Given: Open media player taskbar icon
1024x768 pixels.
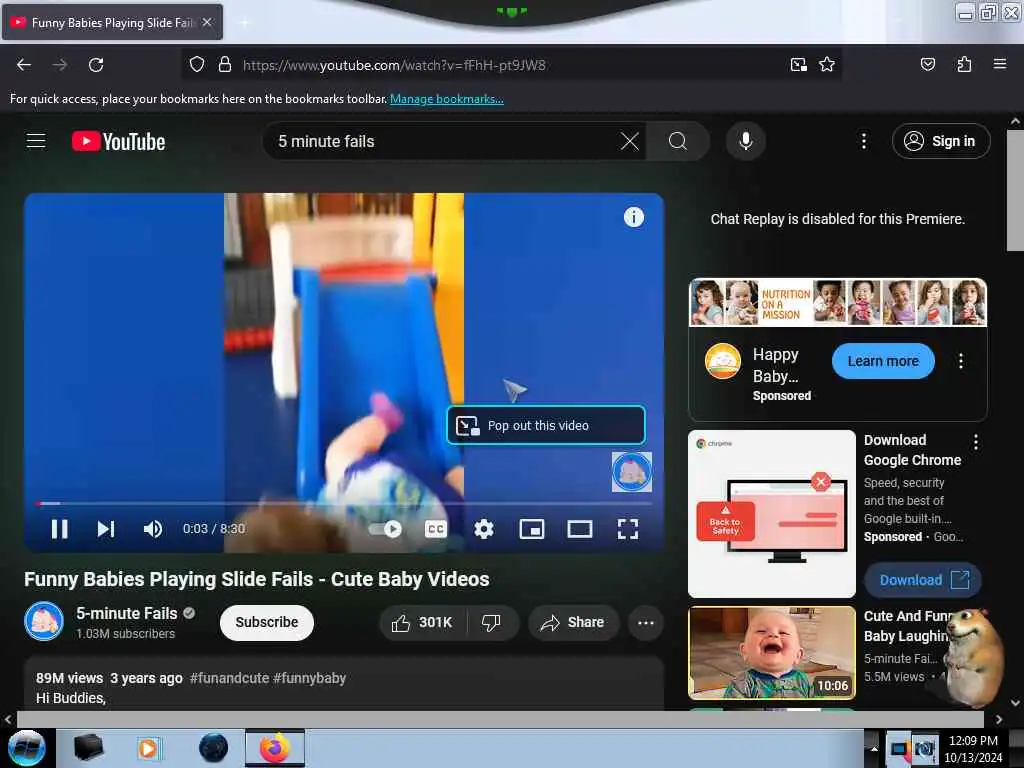Looking at the screenshot, I should point(148,748).
